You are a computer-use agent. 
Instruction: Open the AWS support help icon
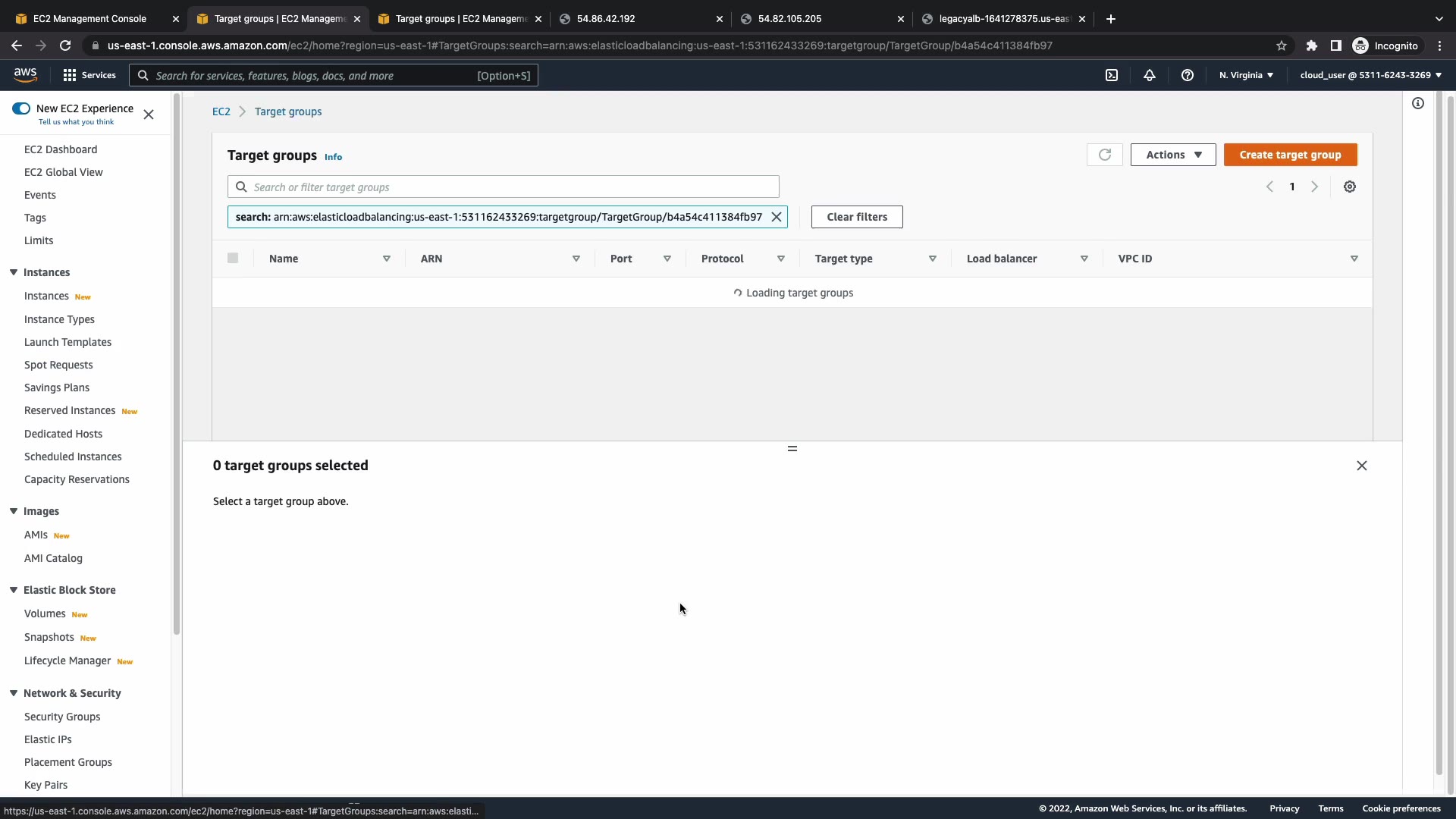click(x=1188, y=75)
